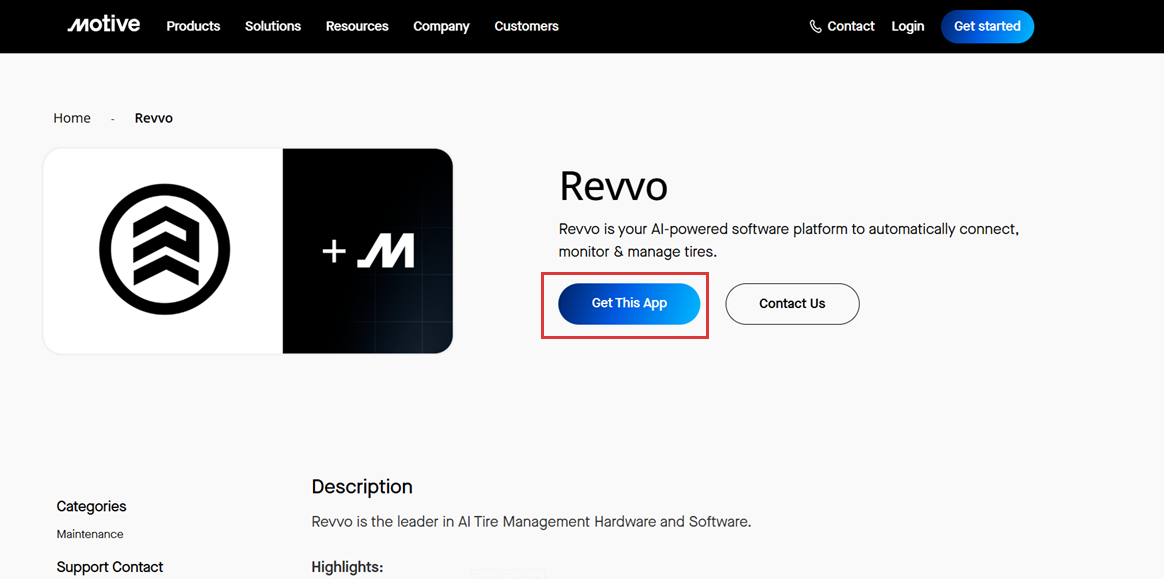Click the Support Contact heading
Viewport: 1164px width, 579px height.
[x=110, y=567]
